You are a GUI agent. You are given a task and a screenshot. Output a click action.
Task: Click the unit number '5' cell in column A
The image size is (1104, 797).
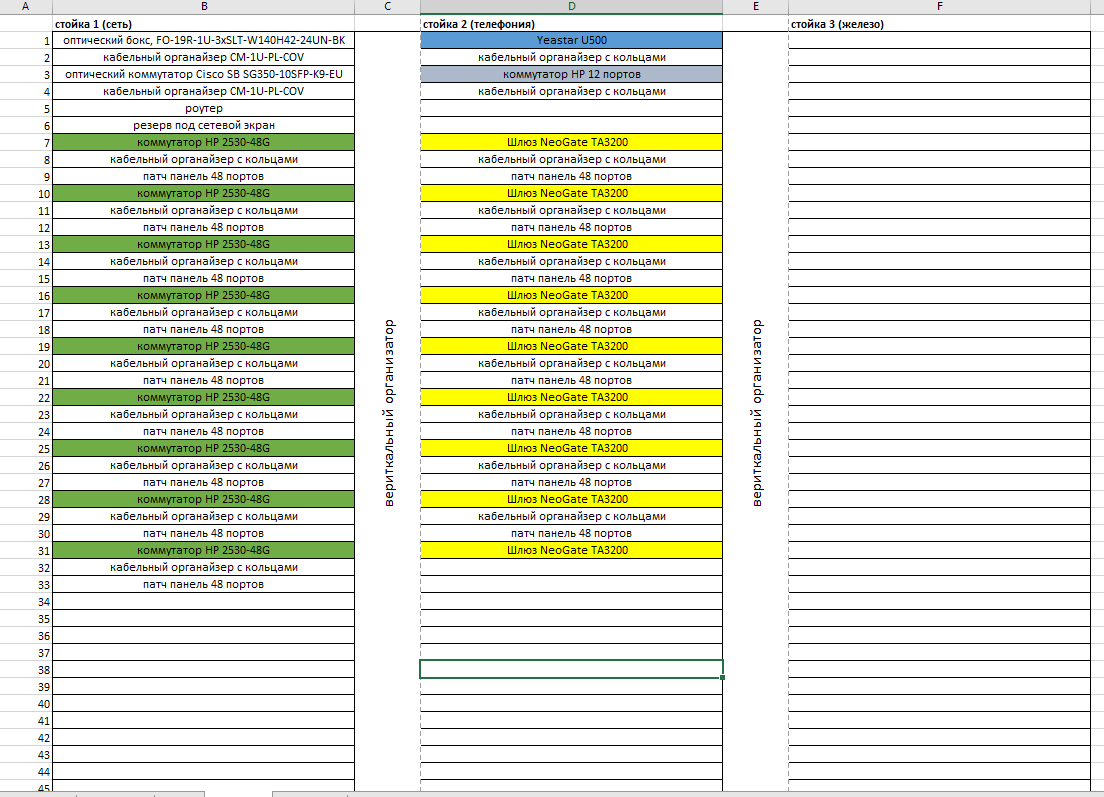(x=26, y=108)
